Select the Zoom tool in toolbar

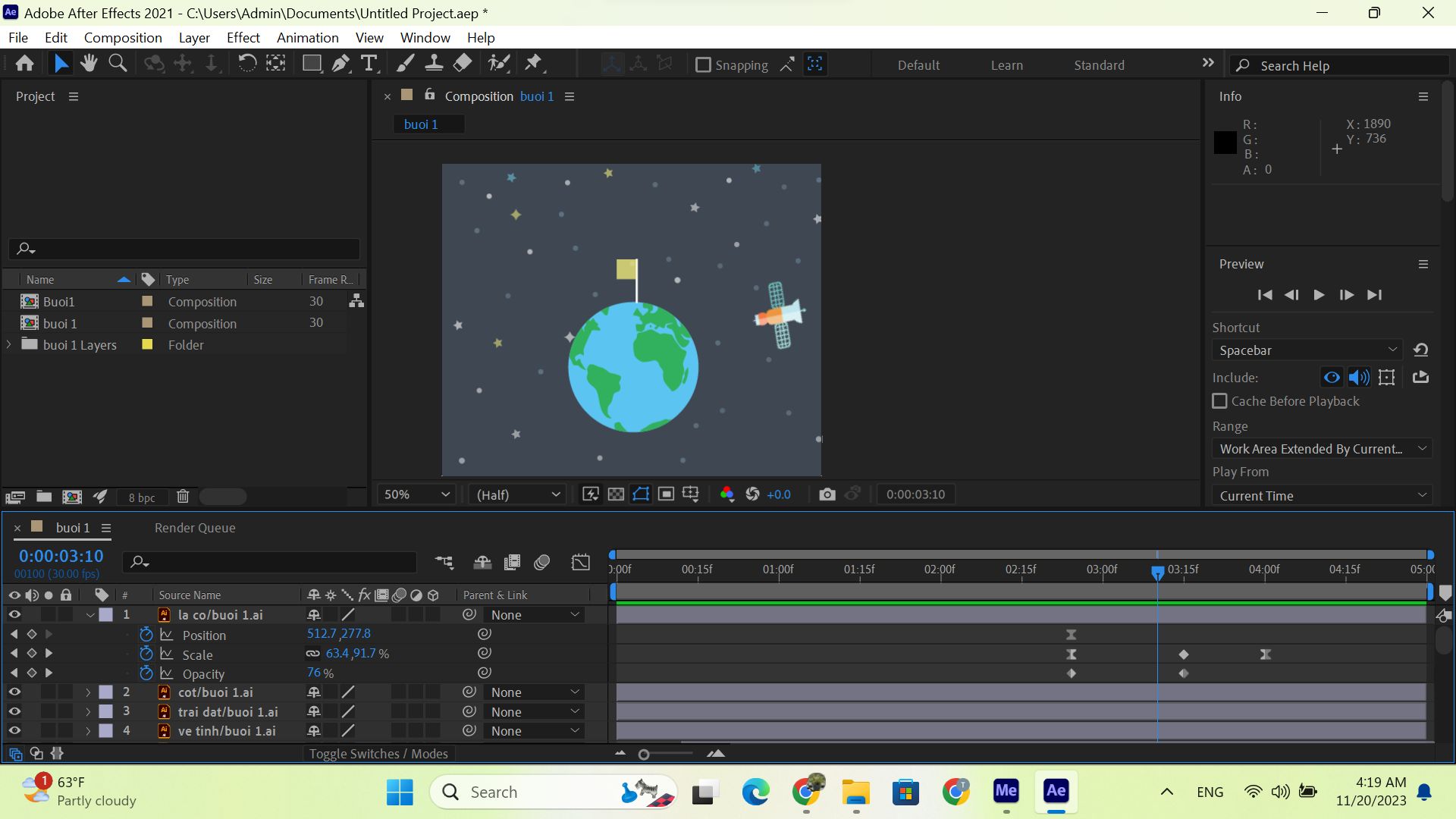pos(118,64)
